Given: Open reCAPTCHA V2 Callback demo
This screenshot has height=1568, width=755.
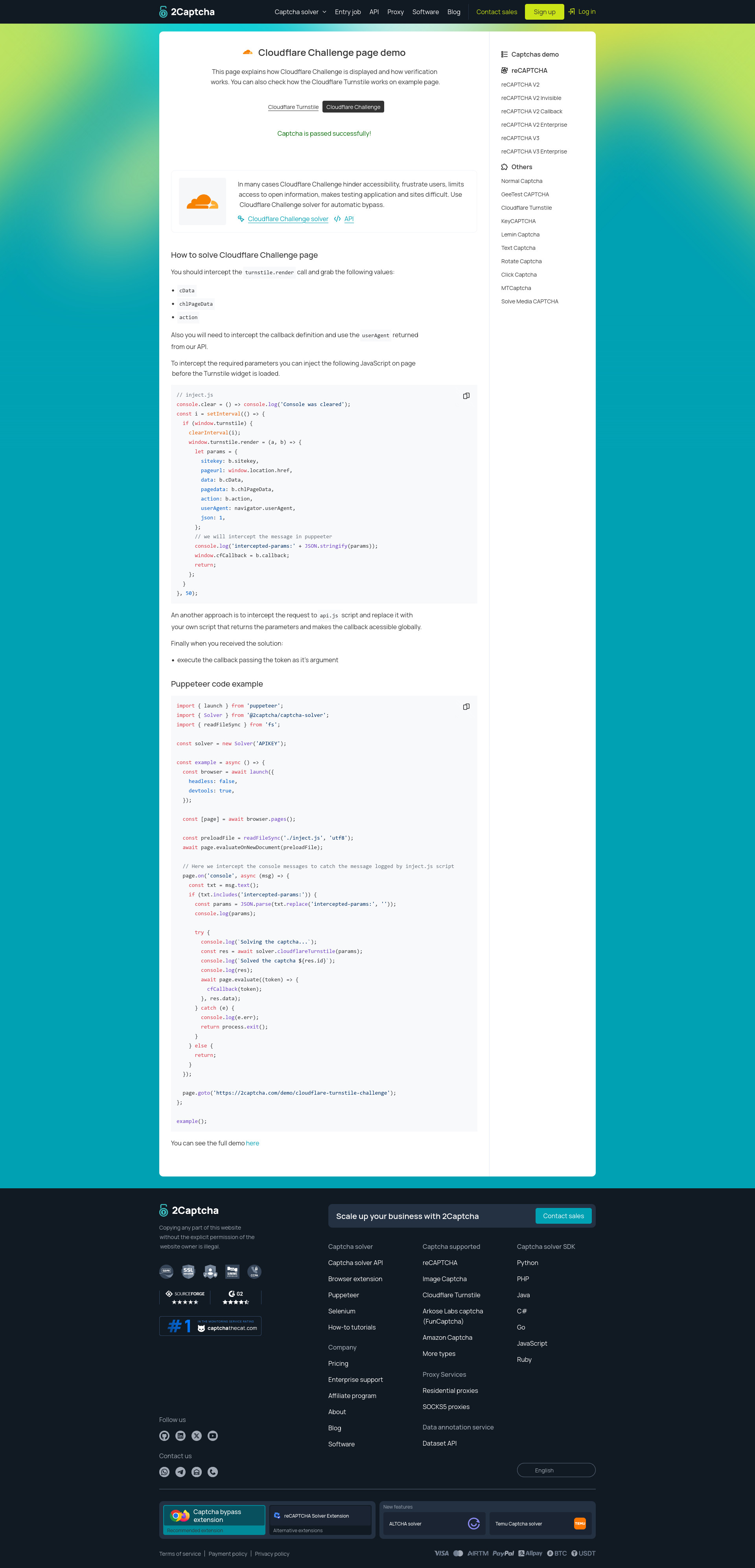Looking at the screenshot, I should [x=532, y=111].
